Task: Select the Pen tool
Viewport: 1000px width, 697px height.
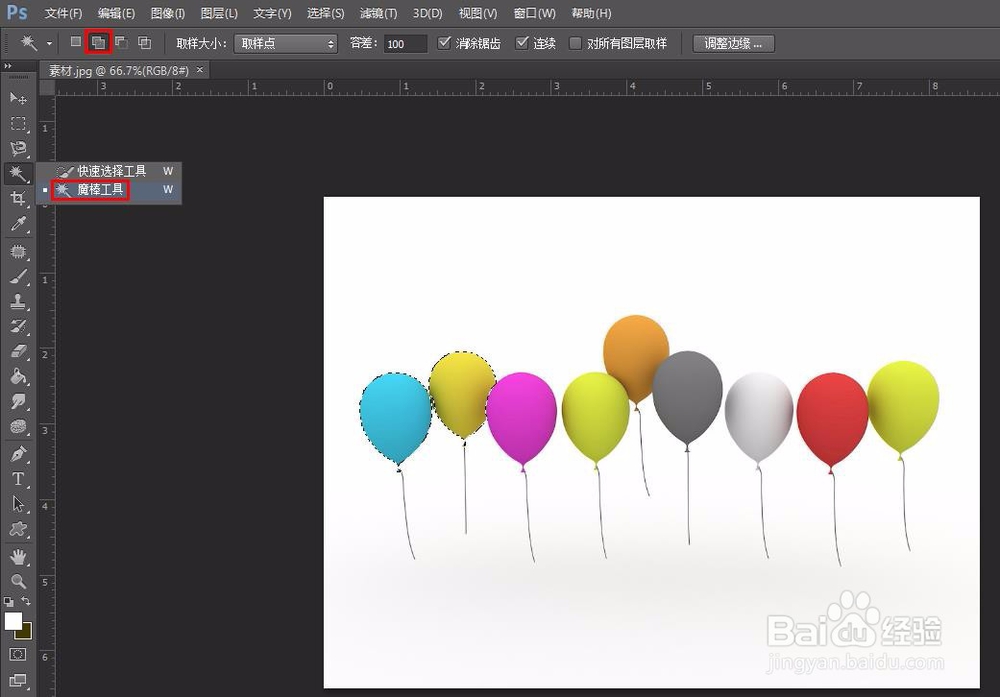Action: [x=18, y=454]
